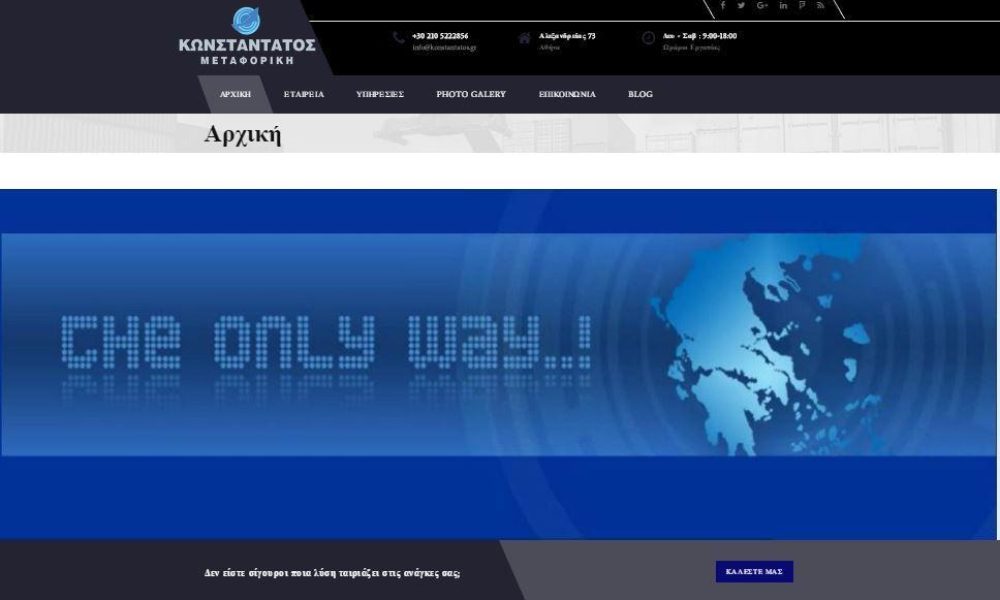Open the RSS feed icon
Viewport: 1000px width, 600px height.
pyautogui.click(x=821, y=6)
